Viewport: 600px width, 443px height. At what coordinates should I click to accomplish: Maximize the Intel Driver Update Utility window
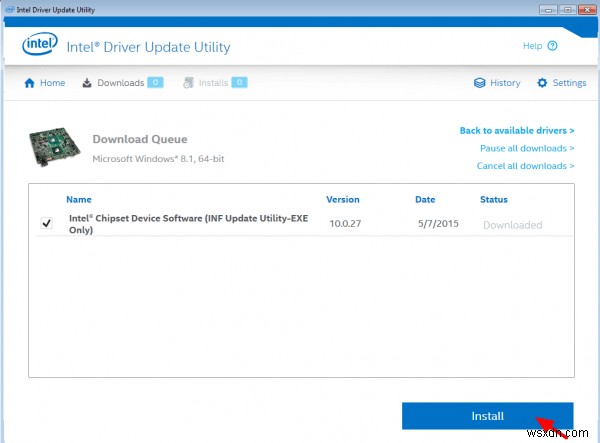567,10
